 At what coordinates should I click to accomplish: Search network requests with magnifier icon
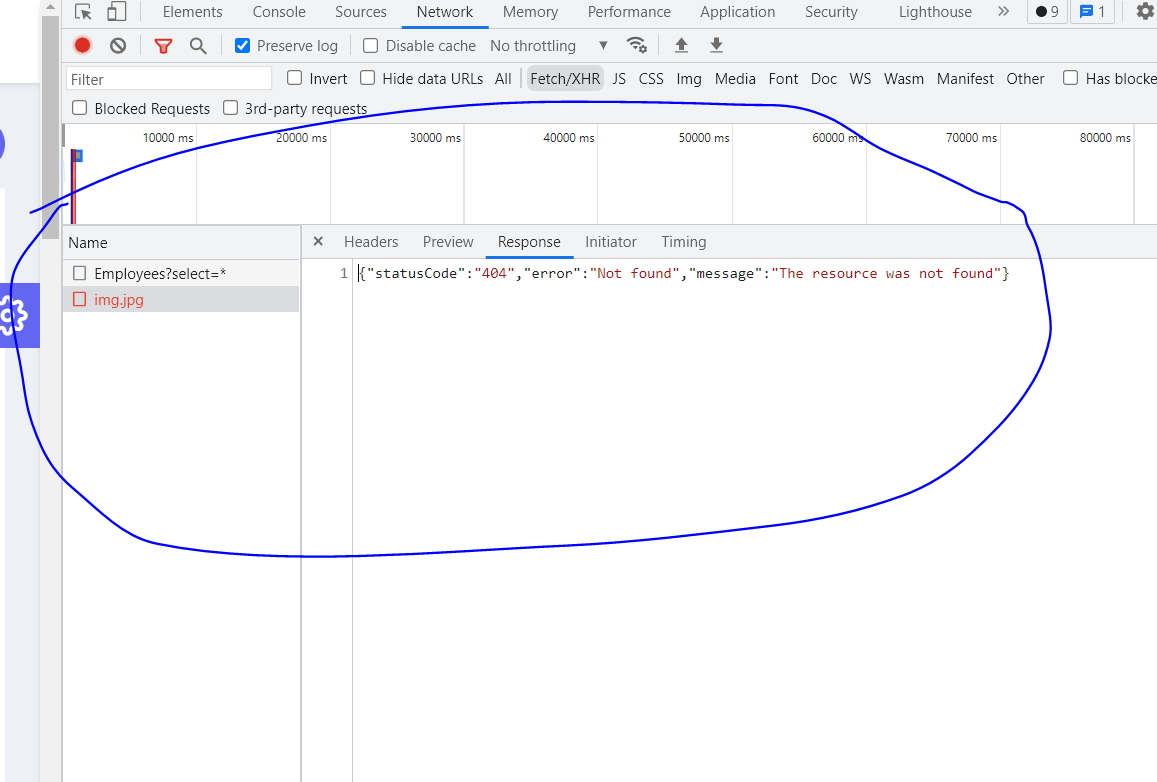click(x=197, y=45)
